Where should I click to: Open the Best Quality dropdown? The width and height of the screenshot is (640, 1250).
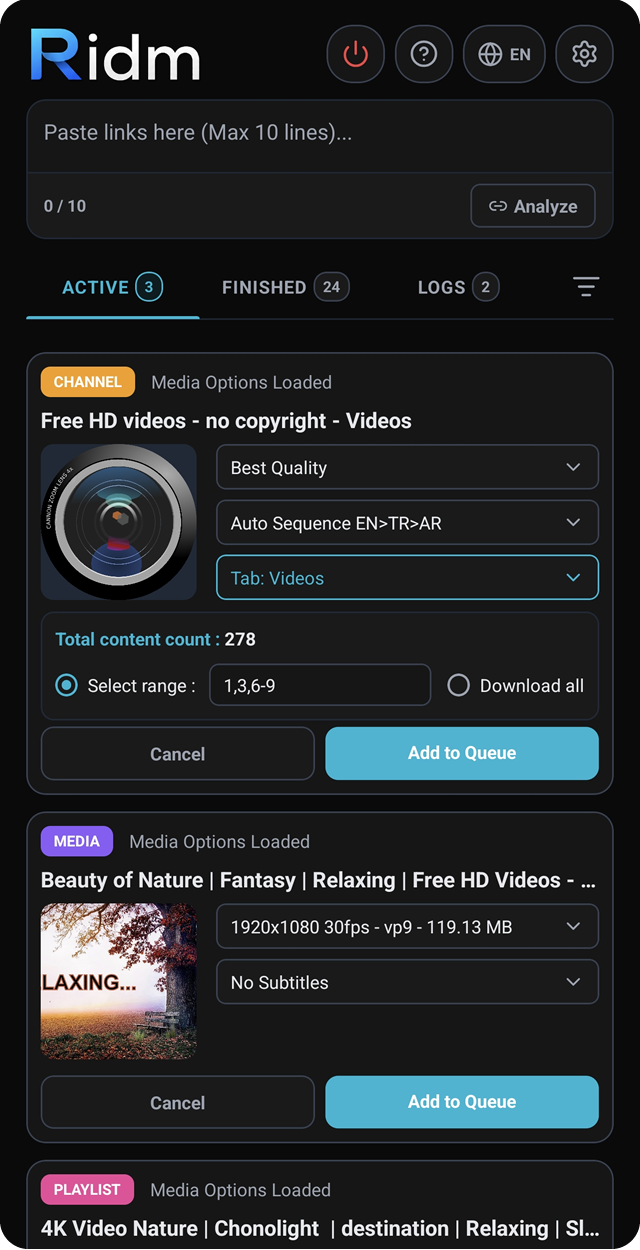(408, 467)
